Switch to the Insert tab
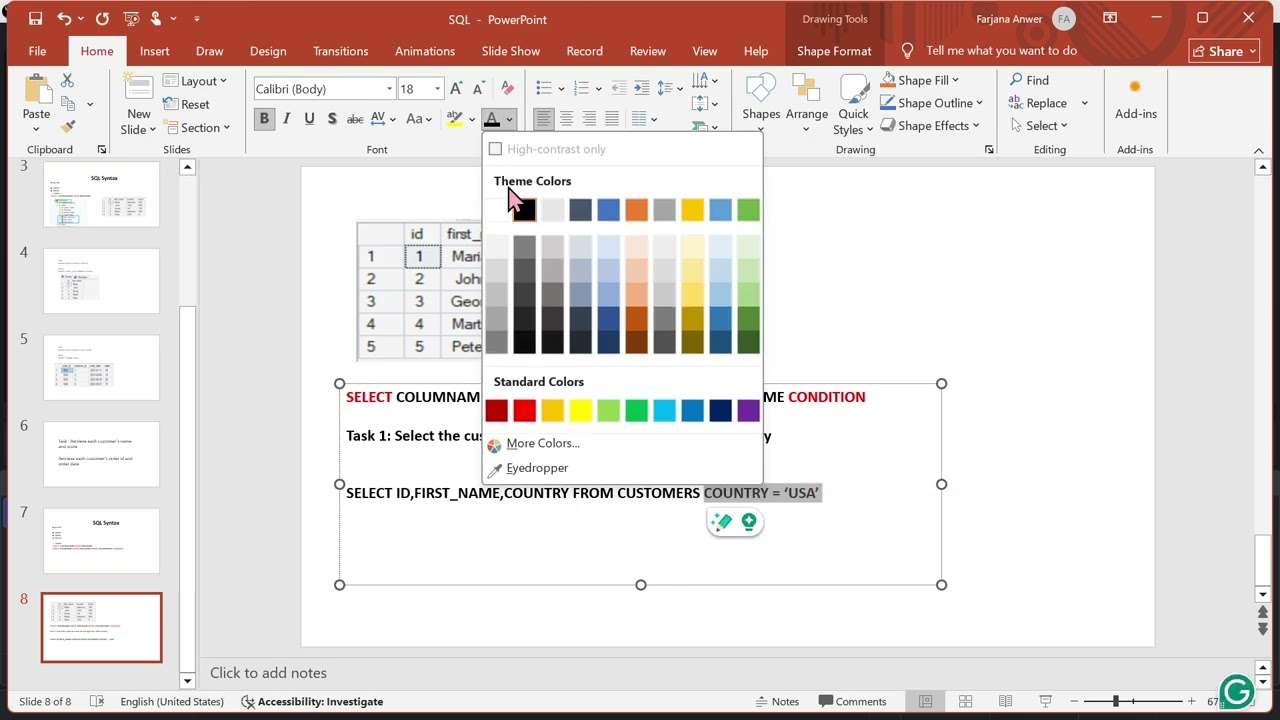Image resolution: width=1280 pixels, height=720 pixels. tap(154, 51)
